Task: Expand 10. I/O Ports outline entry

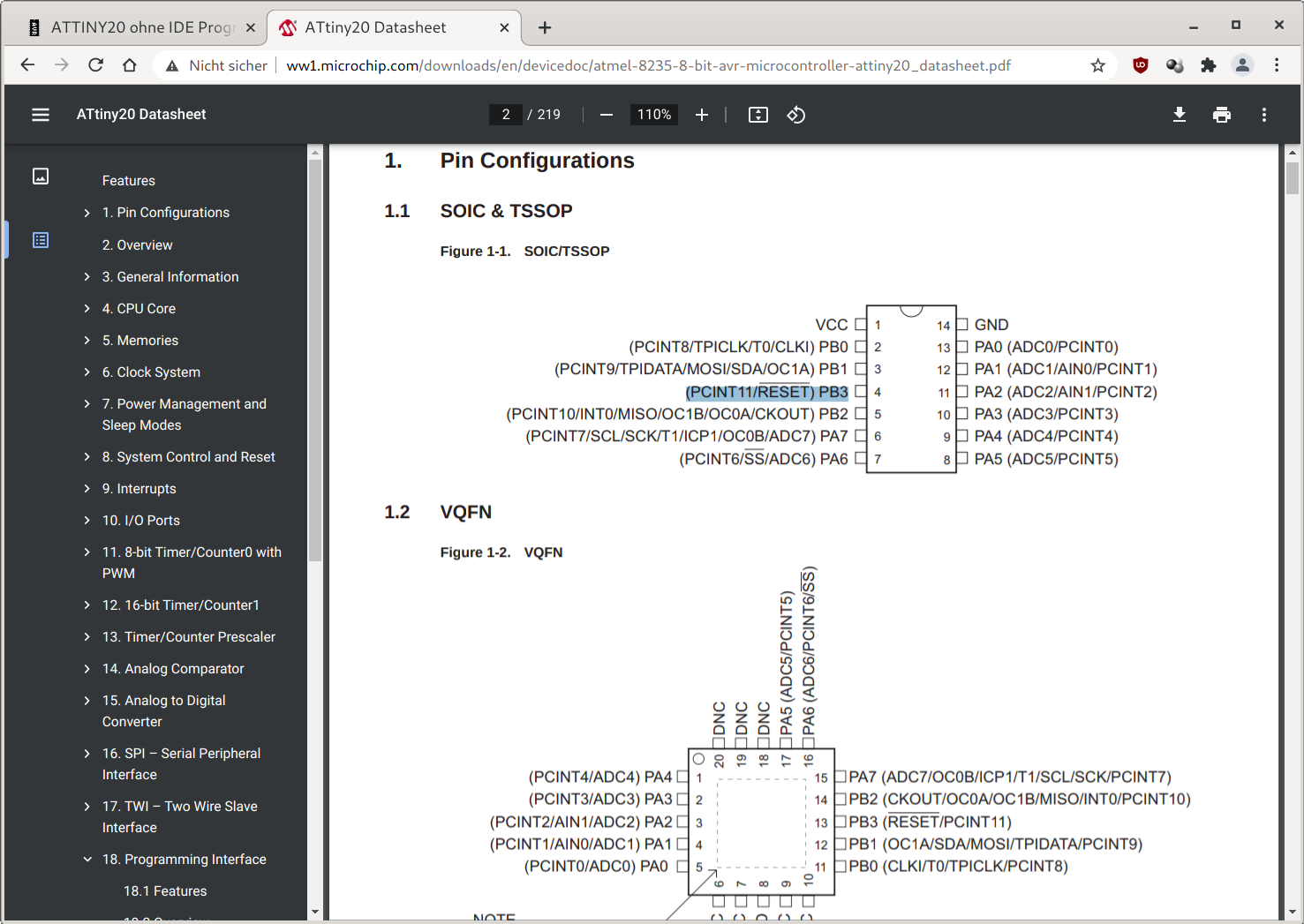Action: (87, 521)
